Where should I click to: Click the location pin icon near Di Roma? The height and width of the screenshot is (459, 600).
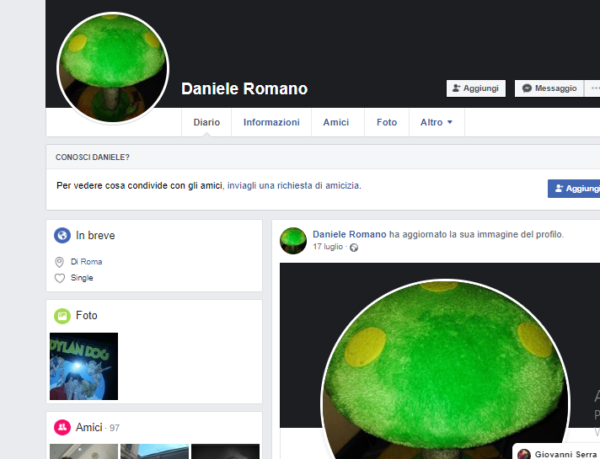59,262
